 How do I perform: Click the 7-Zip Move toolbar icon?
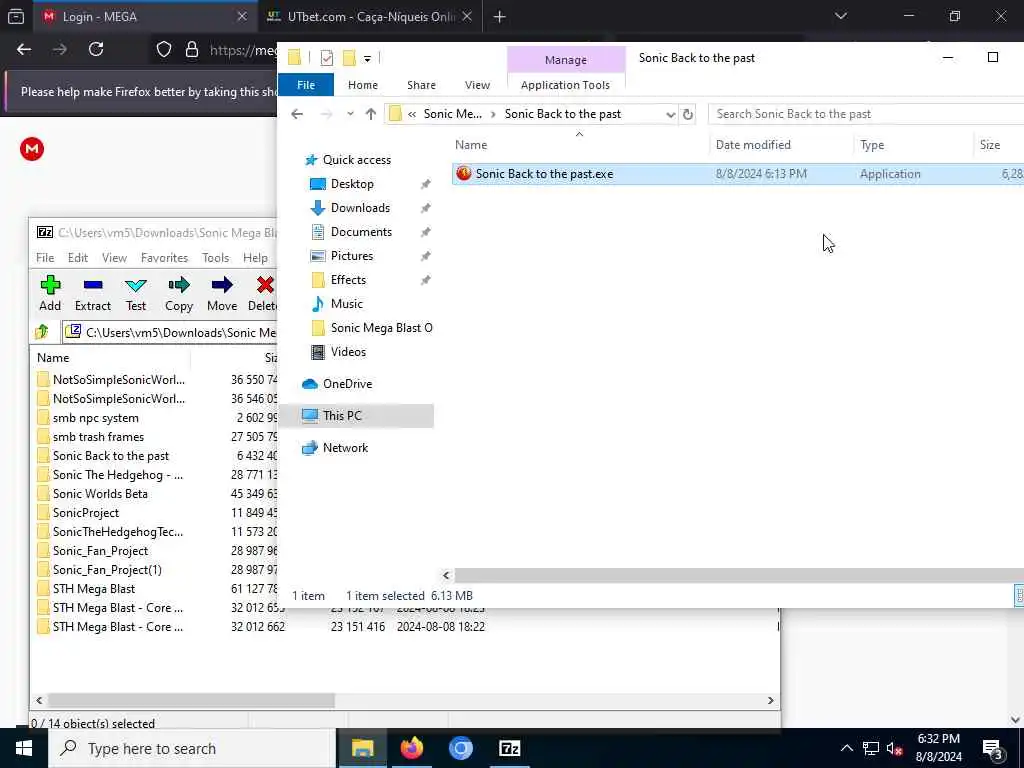click(x=222, y=285)
